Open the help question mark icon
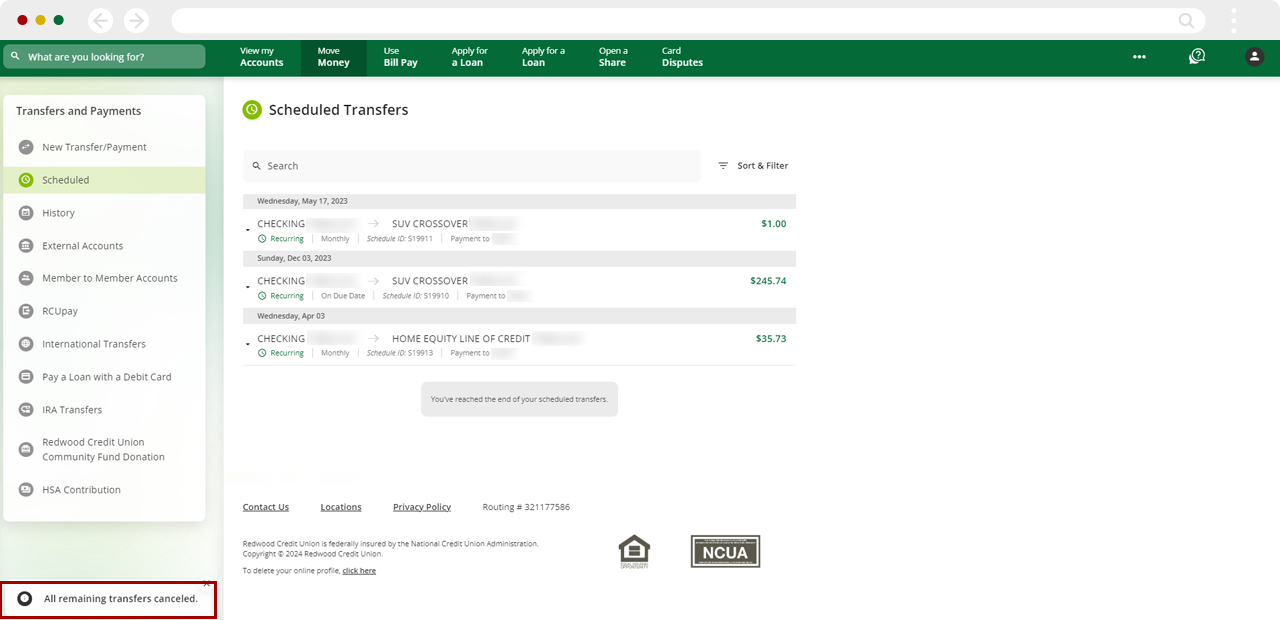Screen dimensions: 1280x620 [x=1197, y=56]
